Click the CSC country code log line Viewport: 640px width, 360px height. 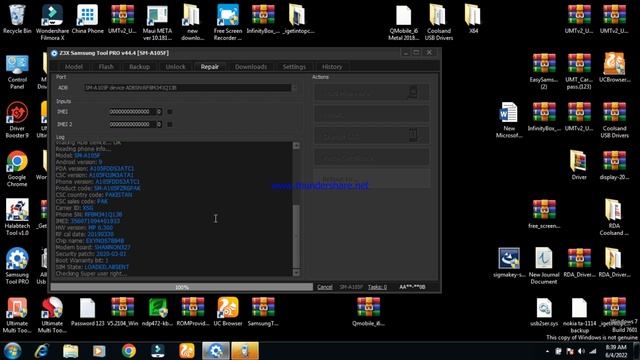click(x=94, y=195)
